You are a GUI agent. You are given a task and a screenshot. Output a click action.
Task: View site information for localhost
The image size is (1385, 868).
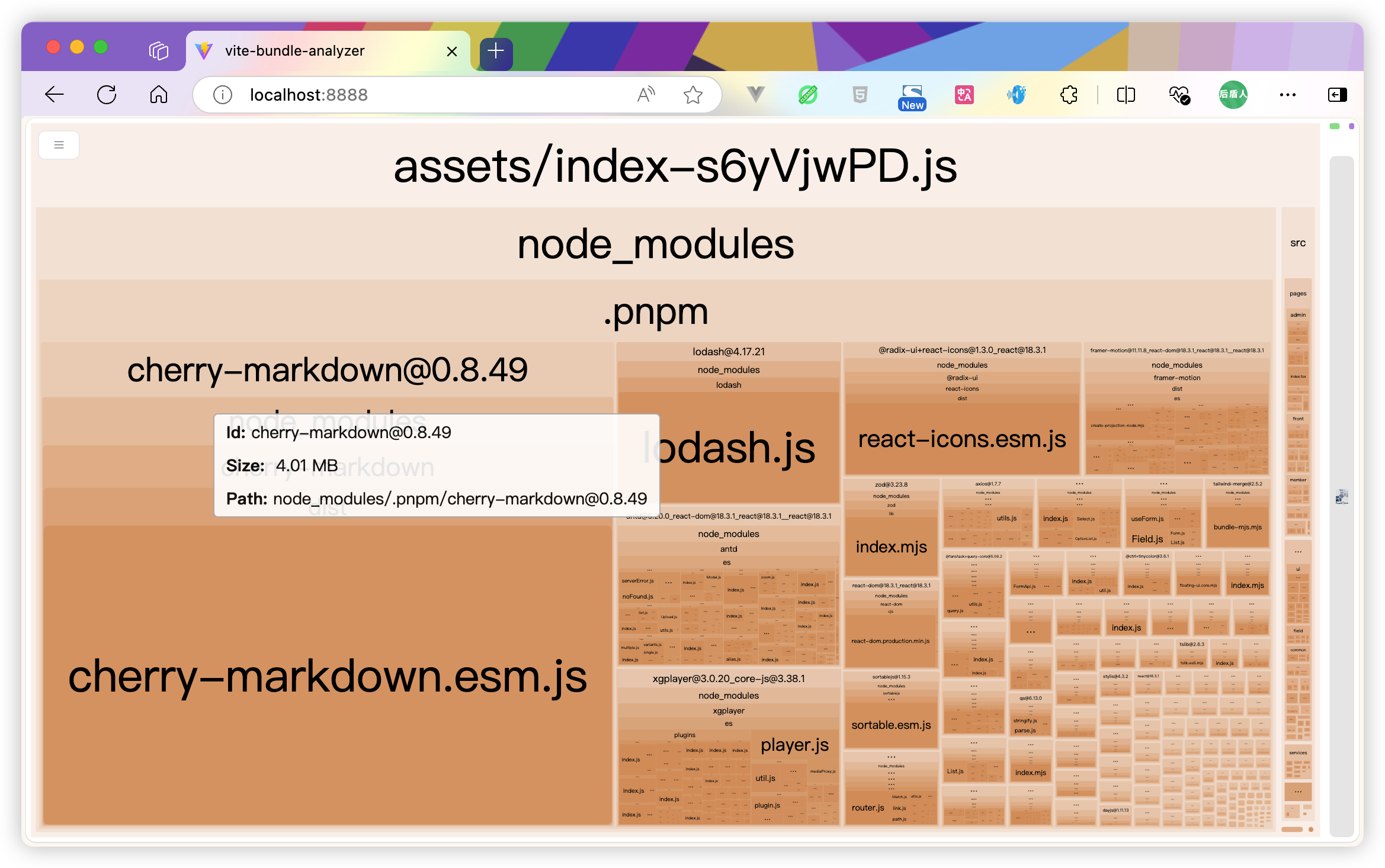point(223,95)
